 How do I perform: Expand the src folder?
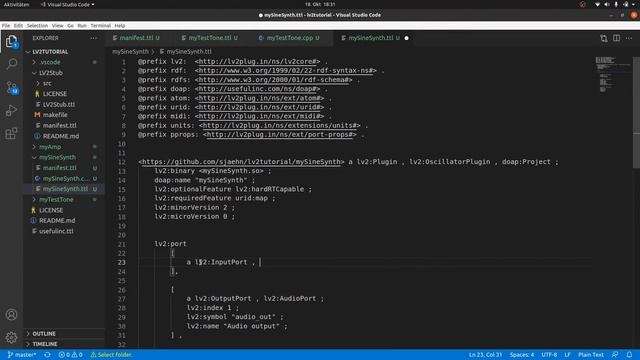(x=47, y=83)
